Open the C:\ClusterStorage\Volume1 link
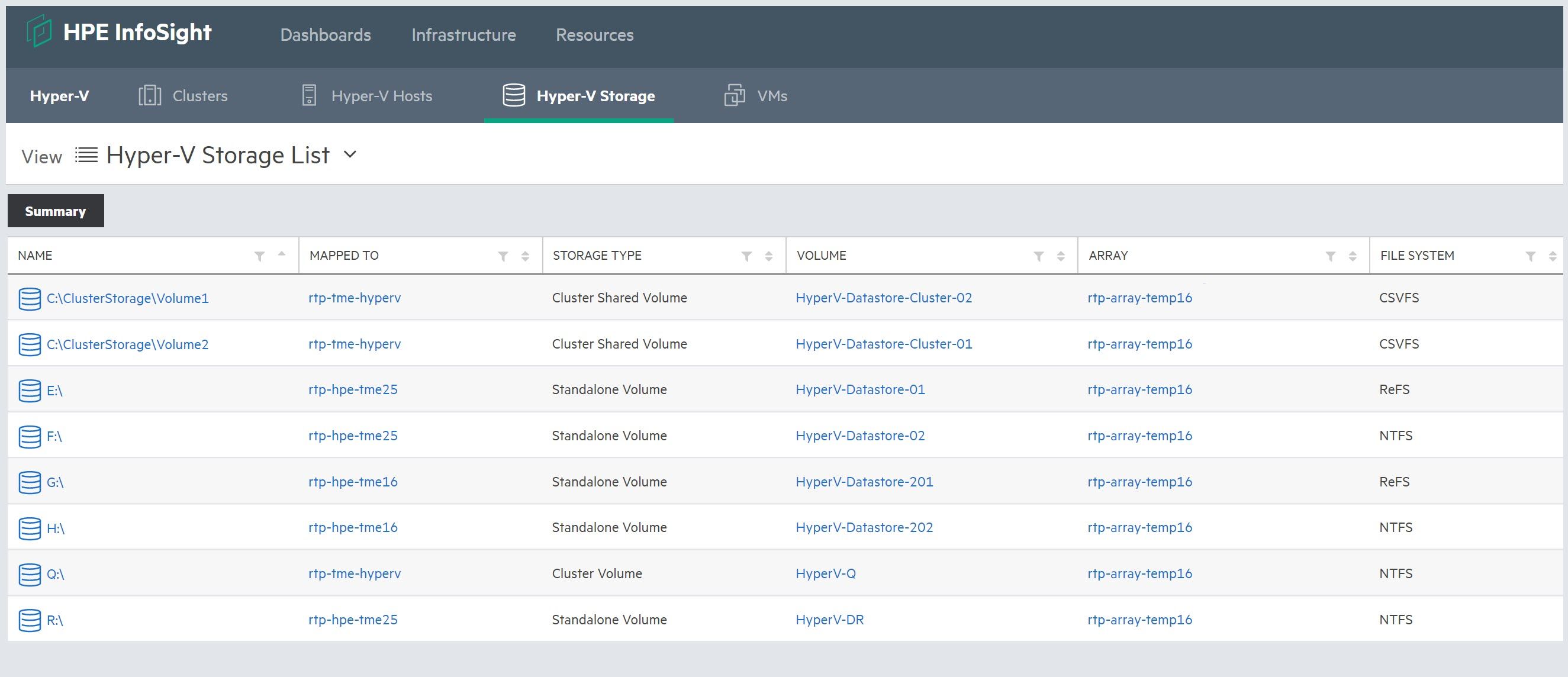This screenshot has width=1568, height=677. pyautogui.click(x=128, y=298)
